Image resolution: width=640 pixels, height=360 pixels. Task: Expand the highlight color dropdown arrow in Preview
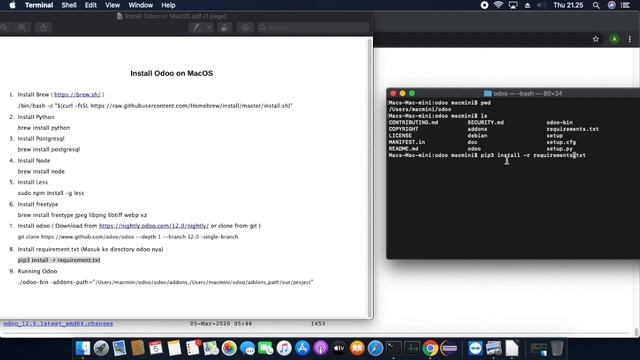[x=209, y=28]
